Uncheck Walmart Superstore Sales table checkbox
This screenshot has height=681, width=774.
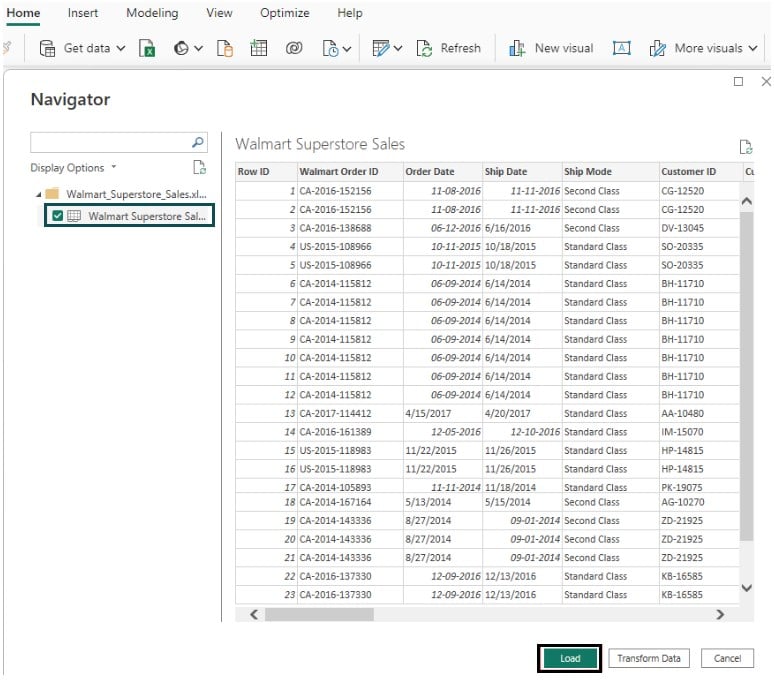point(58,216)
